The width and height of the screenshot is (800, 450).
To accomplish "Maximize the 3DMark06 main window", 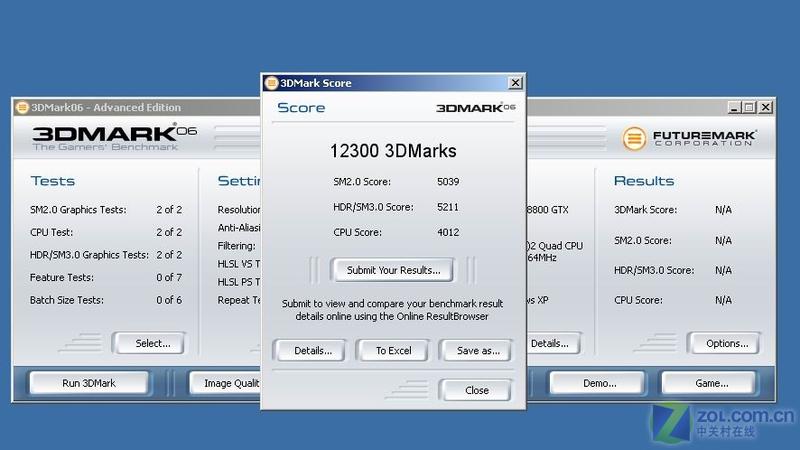I will point(749,107).
